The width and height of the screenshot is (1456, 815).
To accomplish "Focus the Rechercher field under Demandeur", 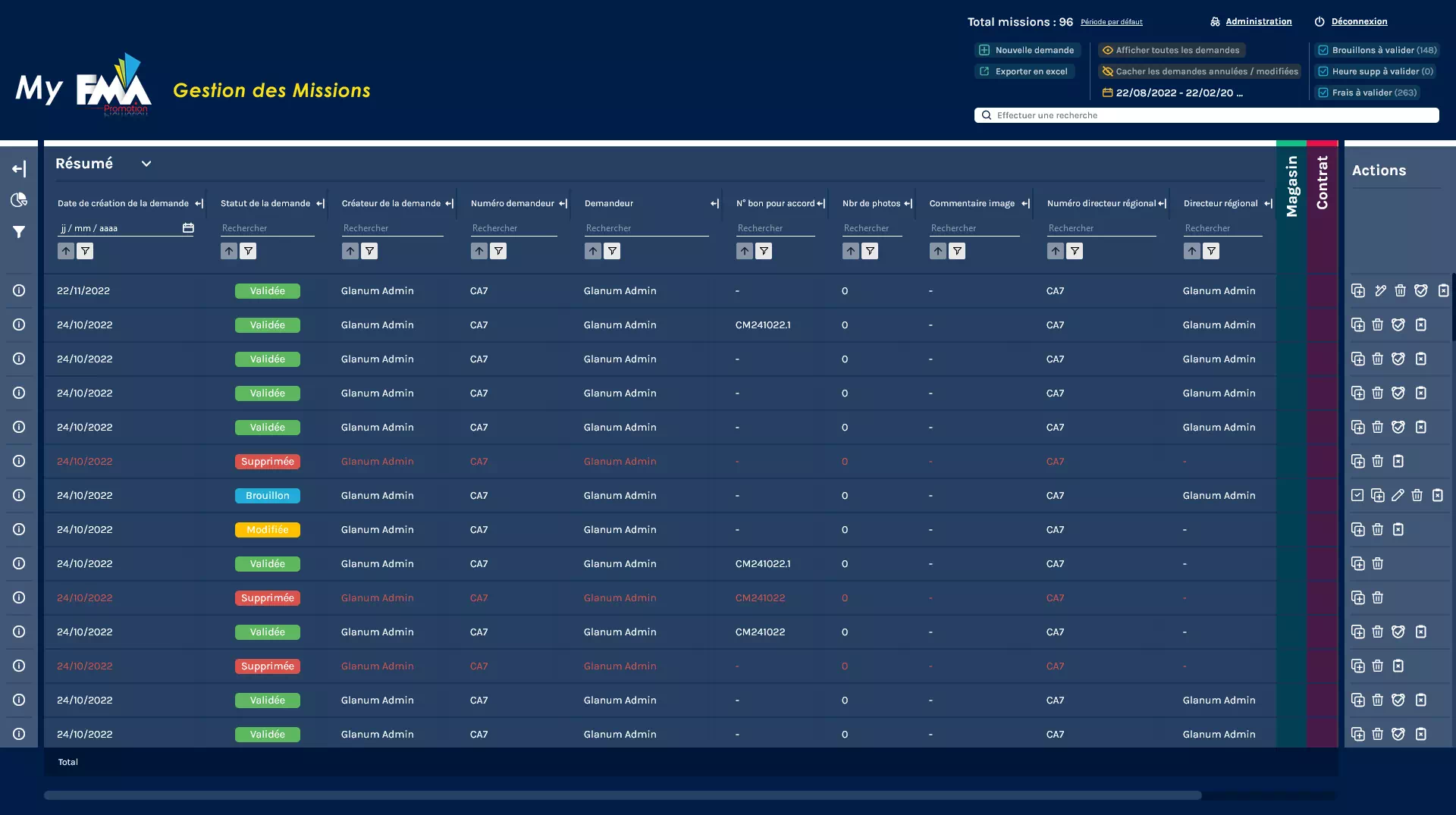I will point(647,228).
